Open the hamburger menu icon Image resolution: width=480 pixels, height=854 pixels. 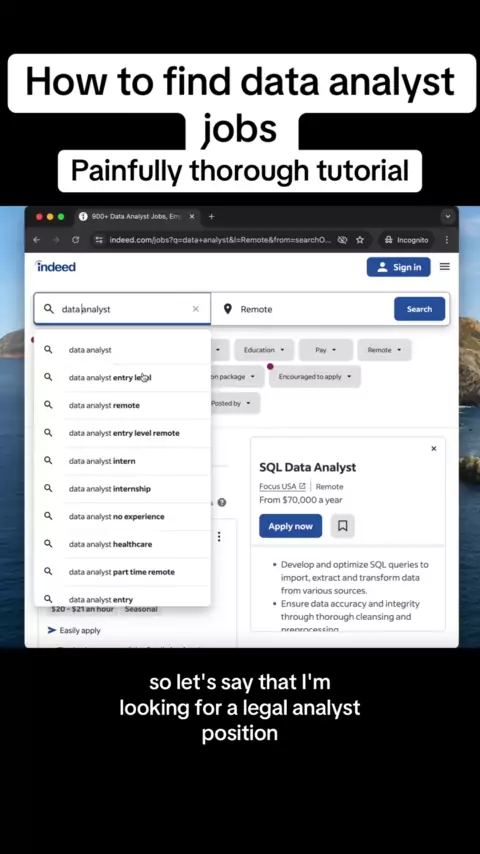[445, 266]
